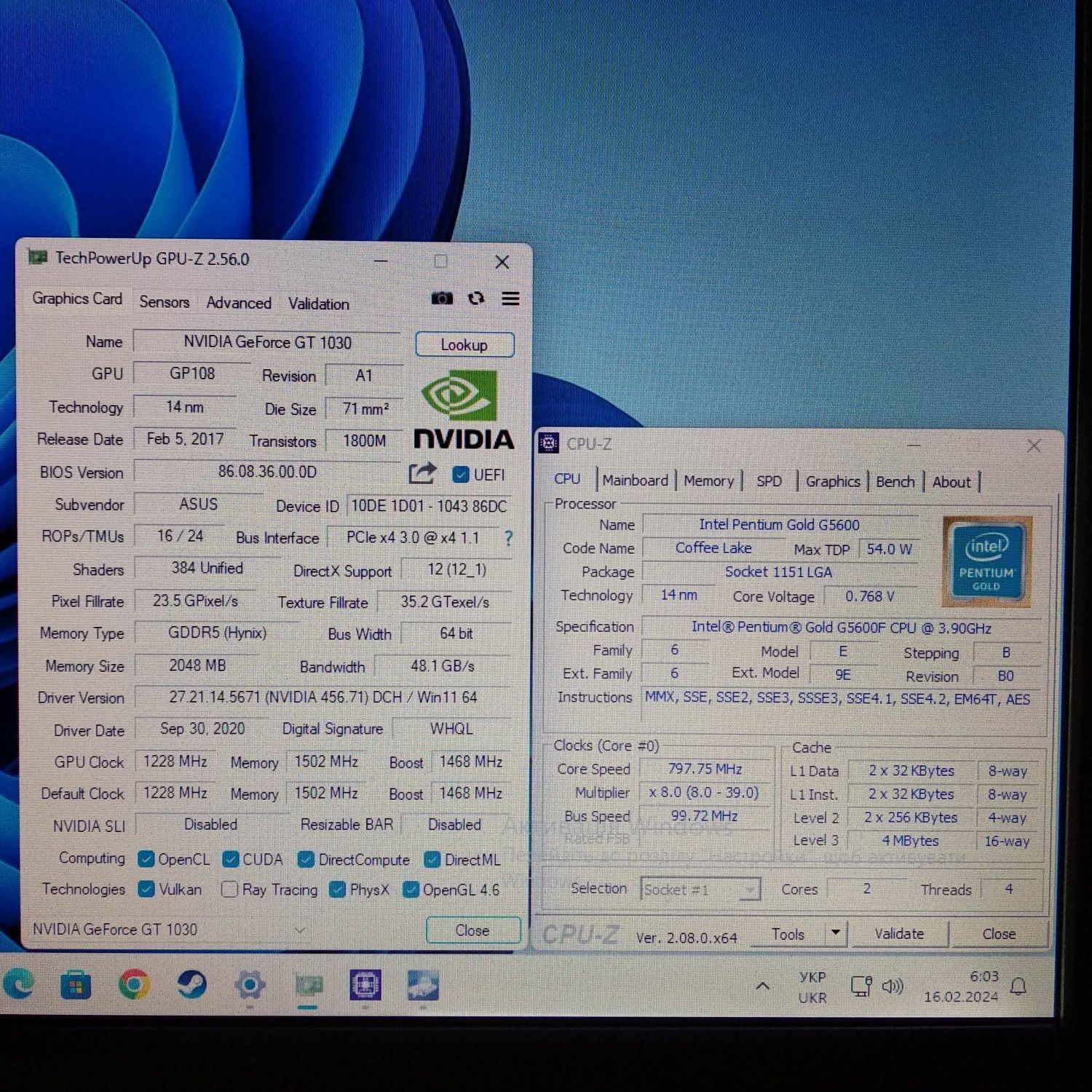Open CPU-Z About tab

(951, 482)
